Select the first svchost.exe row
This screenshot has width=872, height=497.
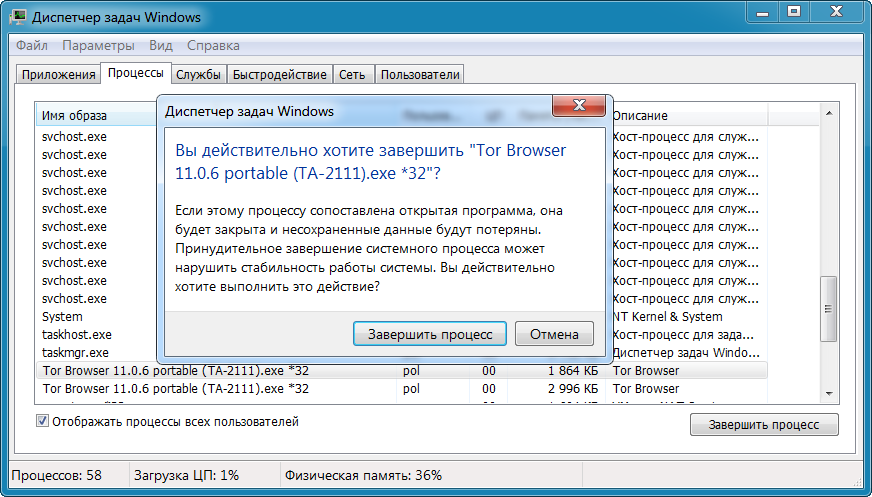(74, 136)
